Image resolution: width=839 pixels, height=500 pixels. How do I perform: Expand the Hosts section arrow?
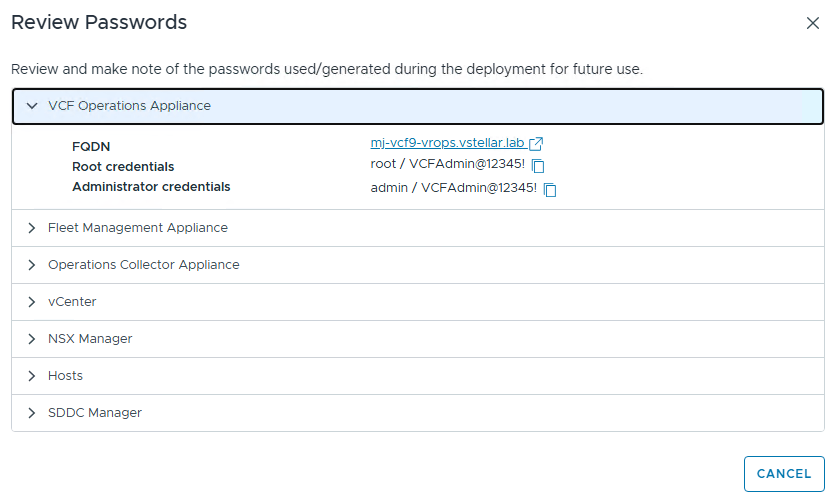(x=32, y=376)
